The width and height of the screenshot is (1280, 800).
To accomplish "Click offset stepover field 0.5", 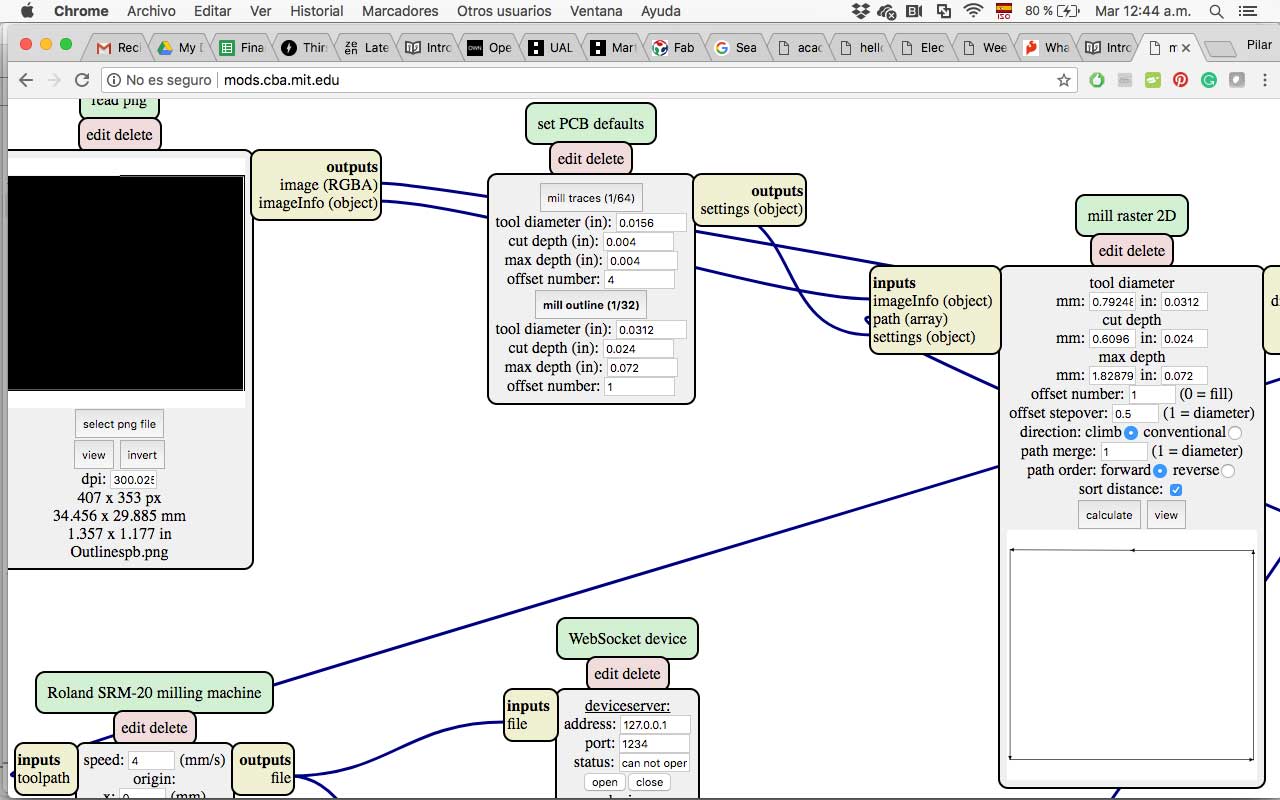I will [x=1135, y=413].
